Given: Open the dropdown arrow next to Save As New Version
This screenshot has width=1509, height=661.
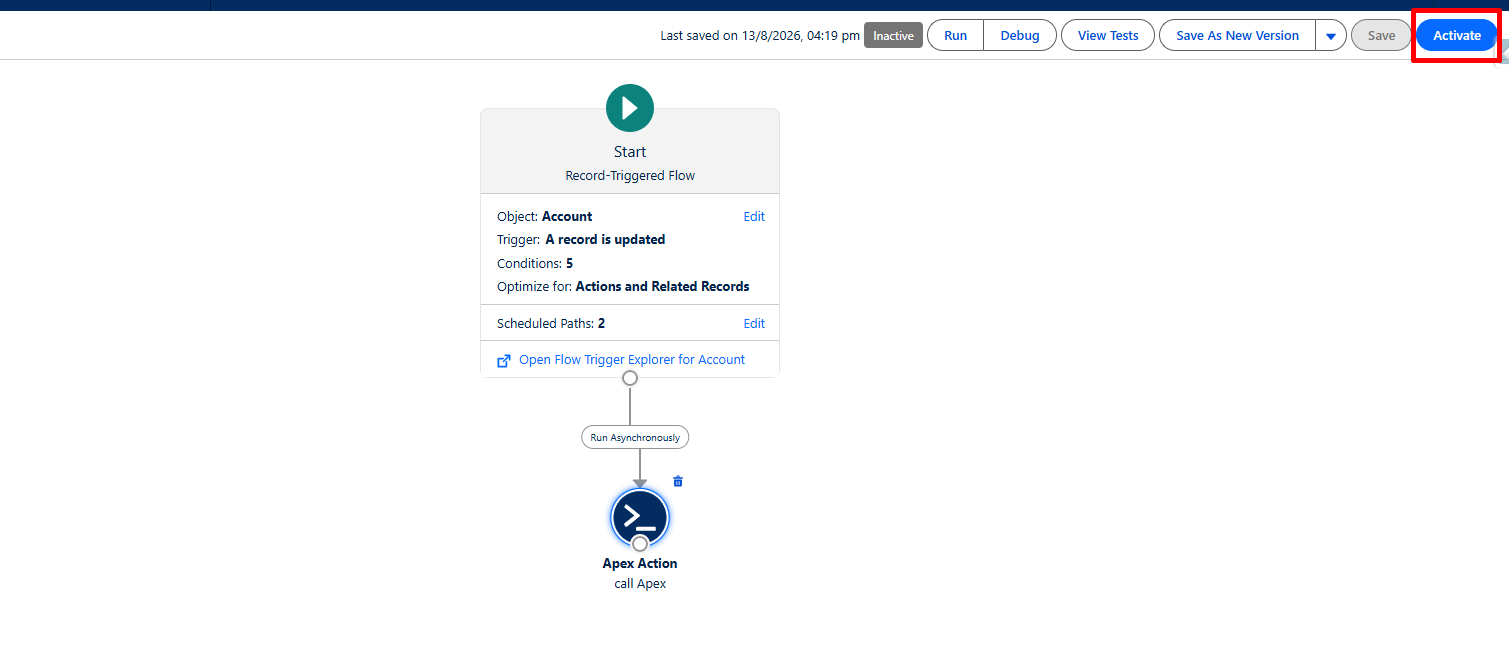Looking at the screenshot, I should (1330, 36).
